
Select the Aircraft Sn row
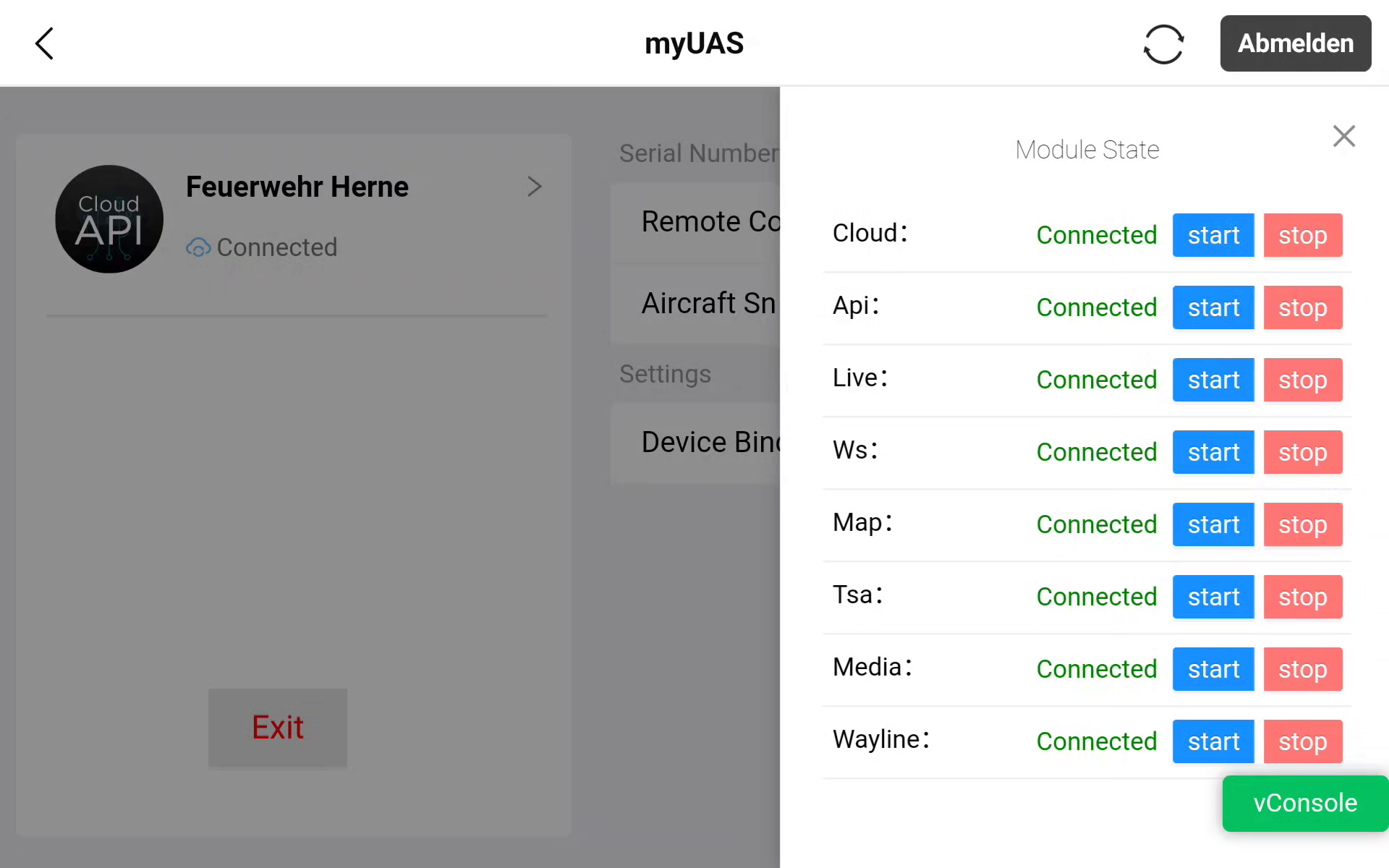click(696, 303)
